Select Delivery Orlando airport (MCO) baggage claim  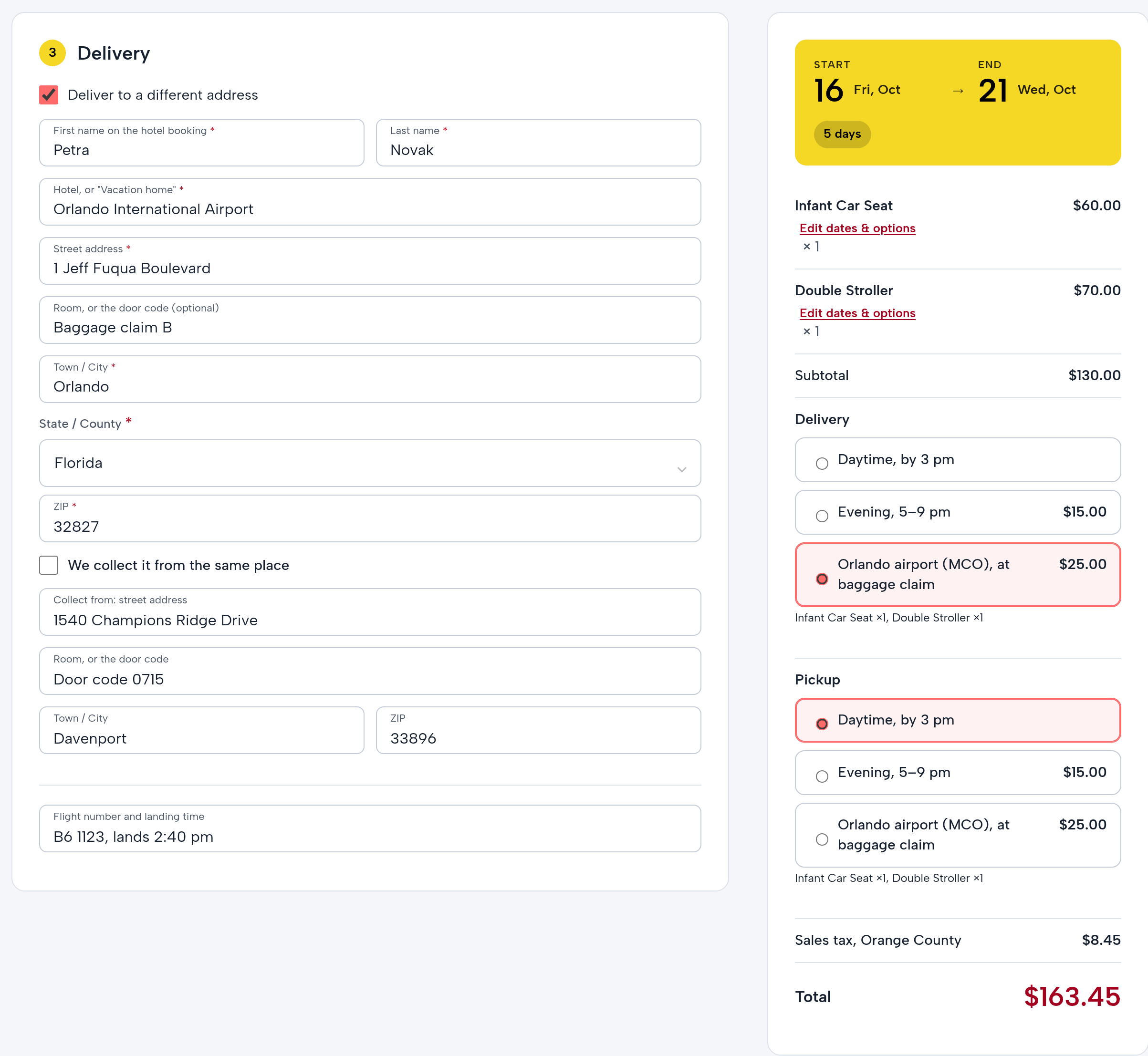click(x=958, y=575)
